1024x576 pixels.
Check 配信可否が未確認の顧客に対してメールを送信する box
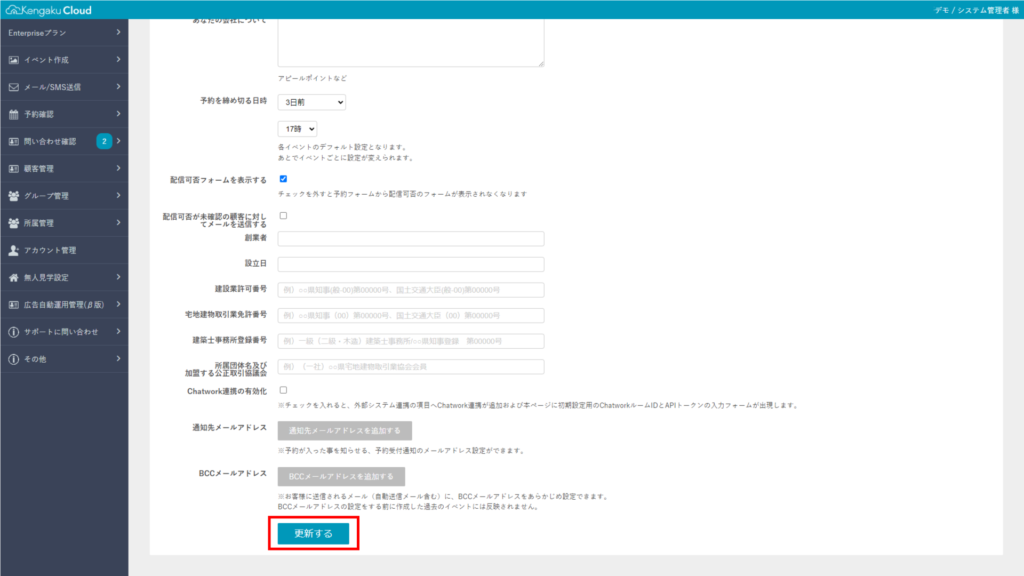tap(283, 216)
